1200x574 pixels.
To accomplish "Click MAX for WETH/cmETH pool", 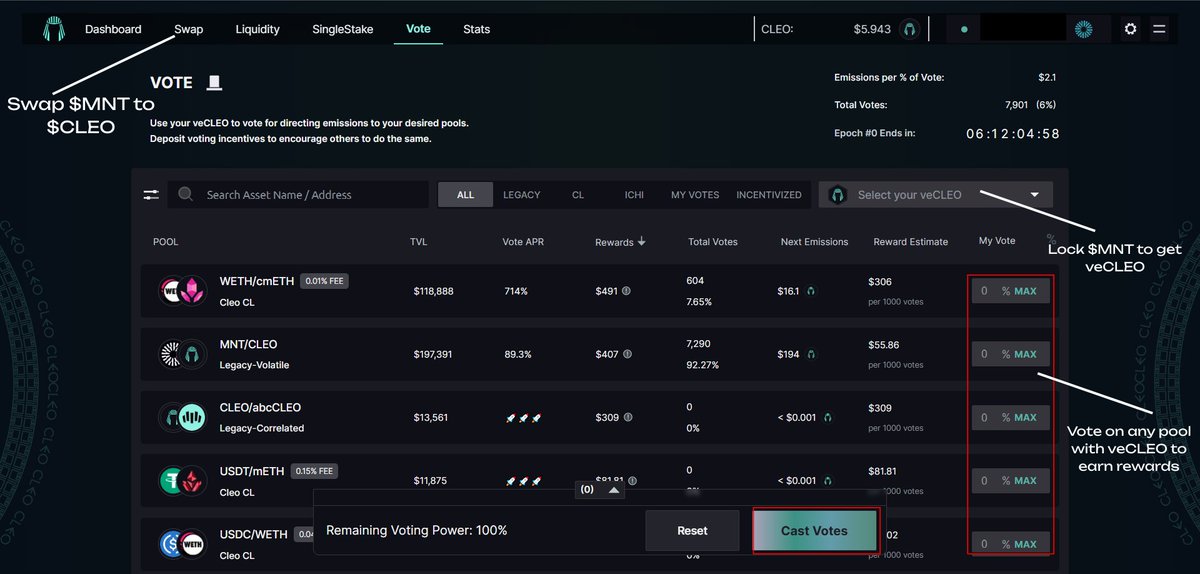I will 1025,291.
